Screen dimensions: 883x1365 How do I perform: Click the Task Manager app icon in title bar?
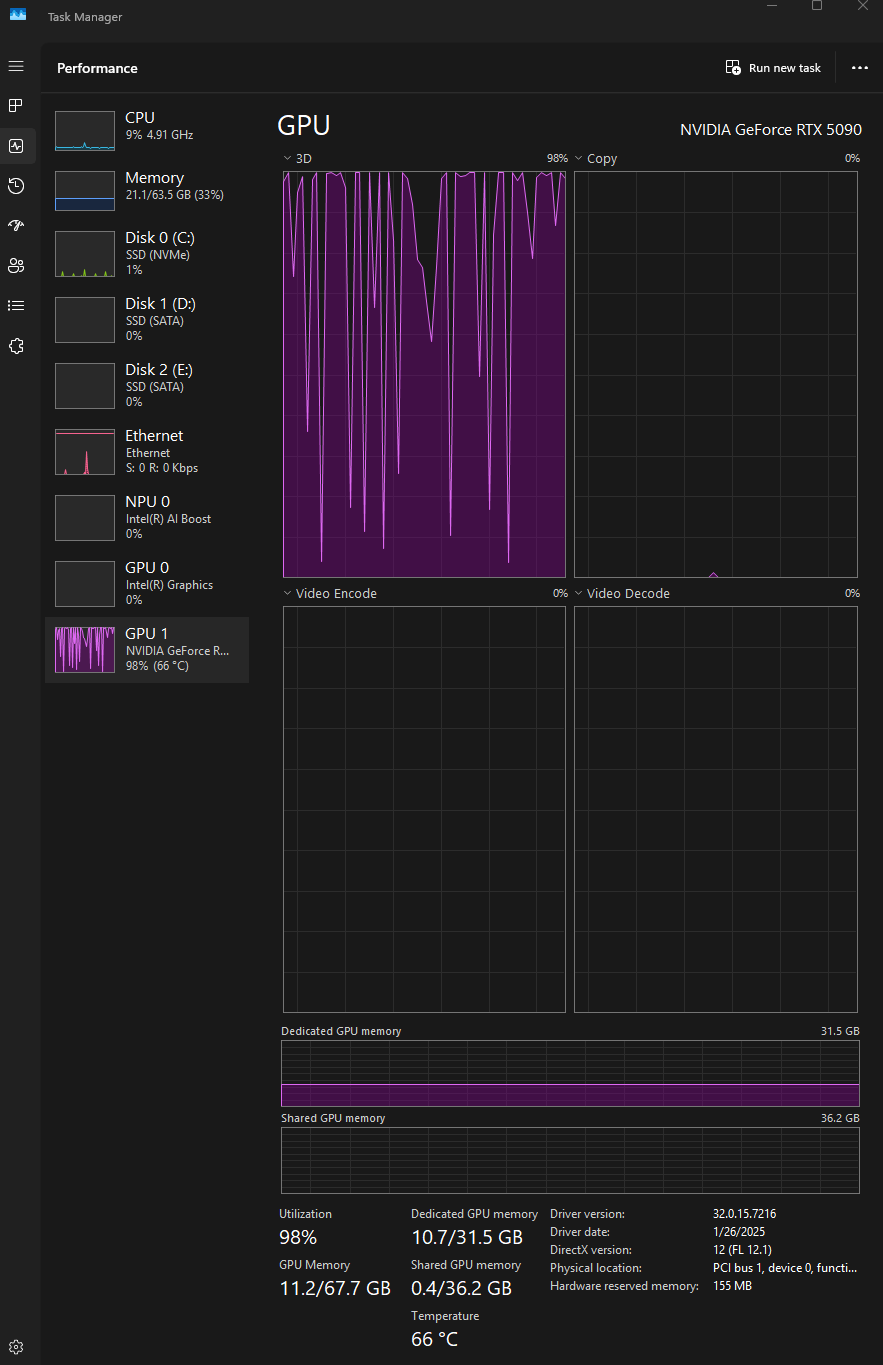pyautogui.click(x=18, y=13)
